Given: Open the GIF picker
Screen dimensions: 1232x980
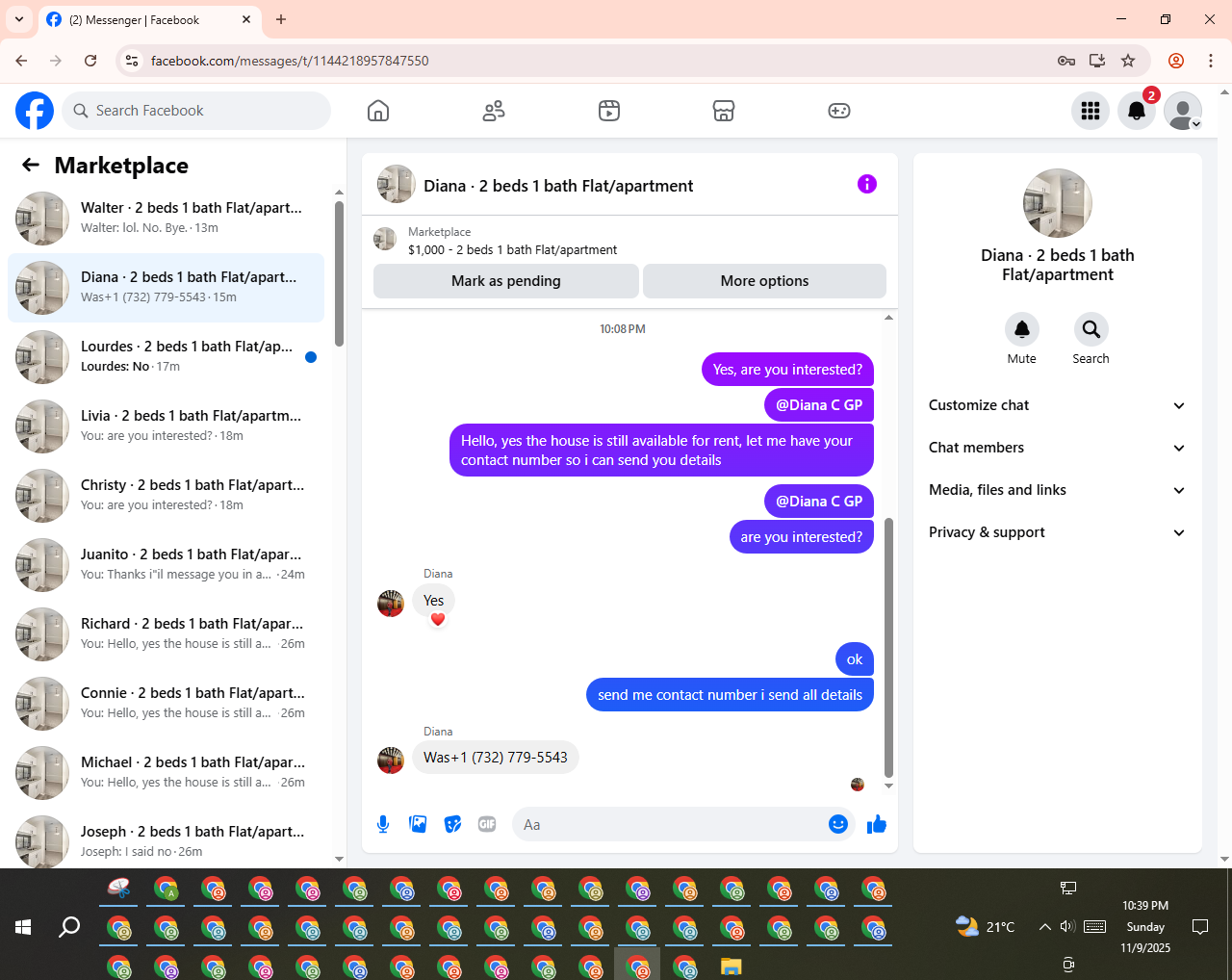Looking at the screenshot, I should [487, 824].
